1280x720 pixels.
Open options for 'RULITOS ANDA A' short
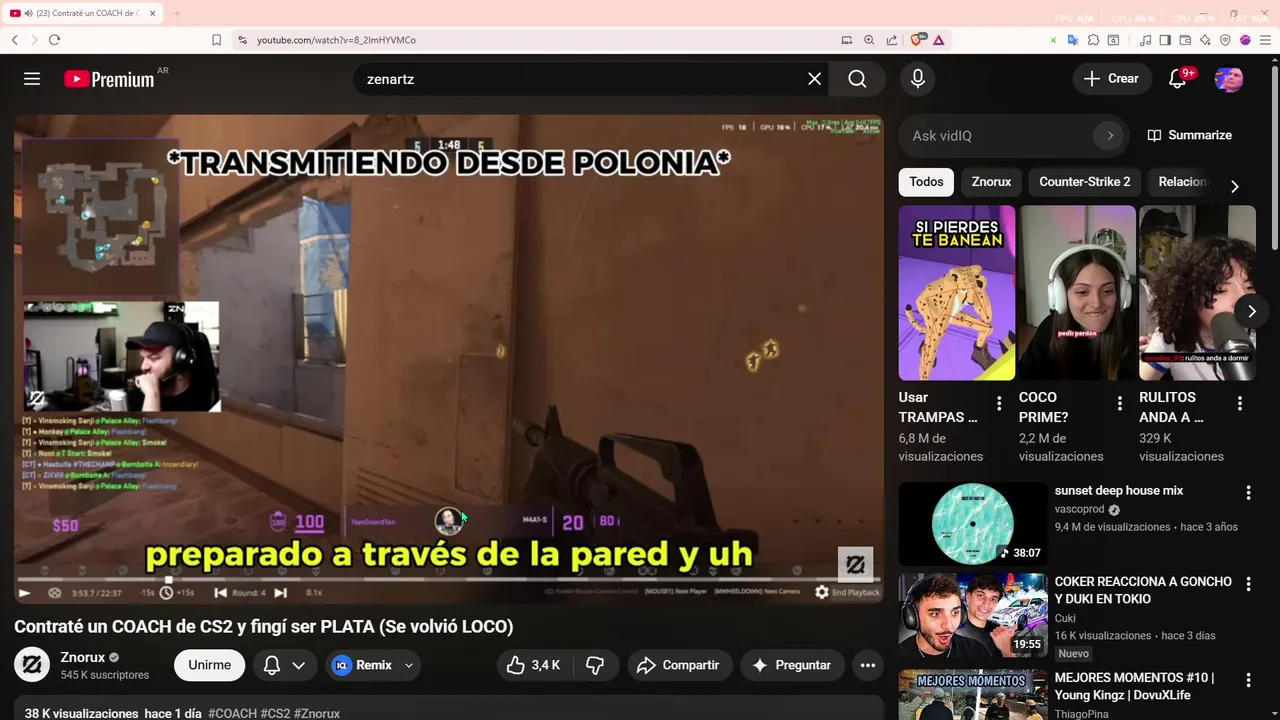click(x=1239, y=404)
